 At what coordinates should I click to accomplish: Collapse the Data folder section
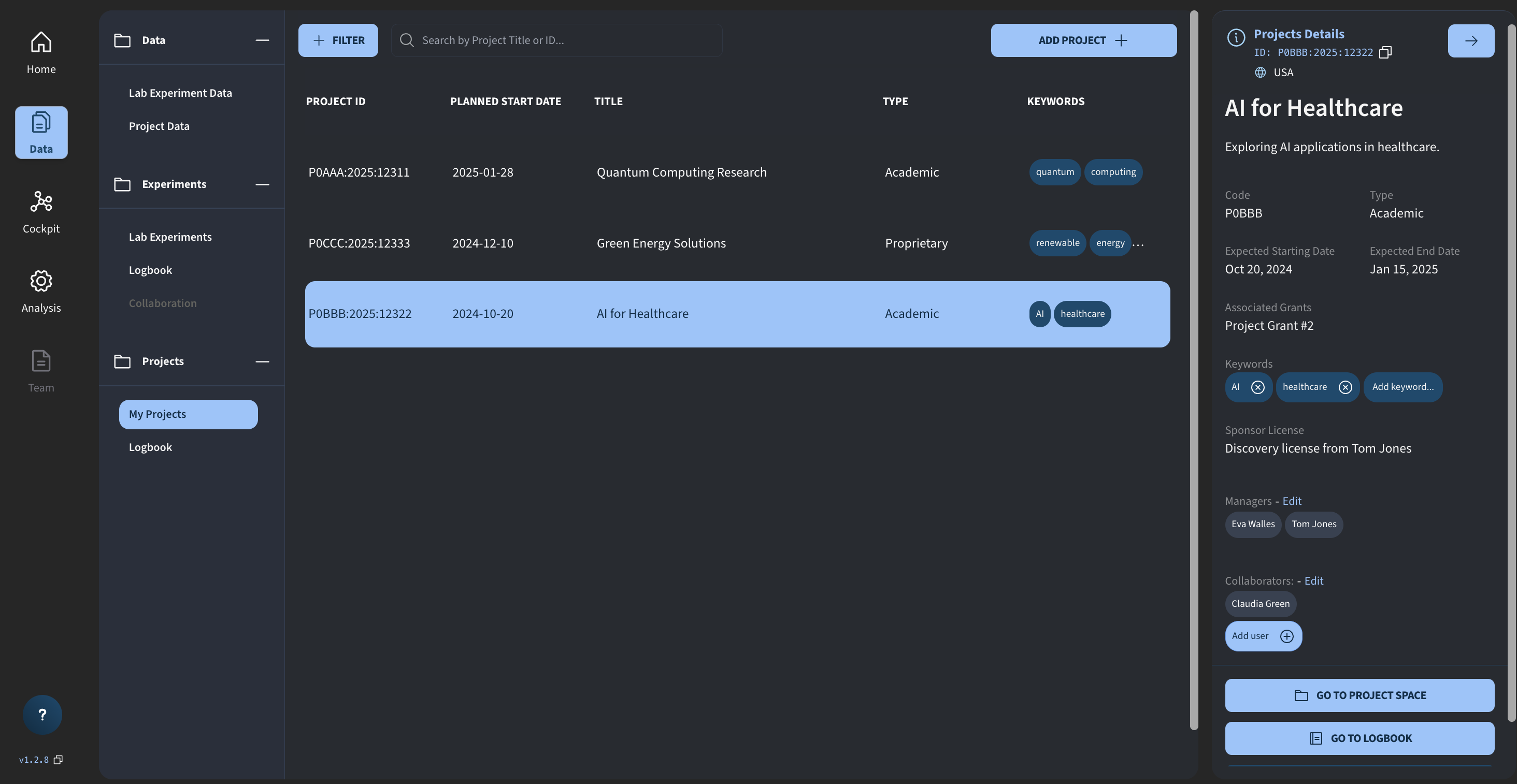(262, 40)
